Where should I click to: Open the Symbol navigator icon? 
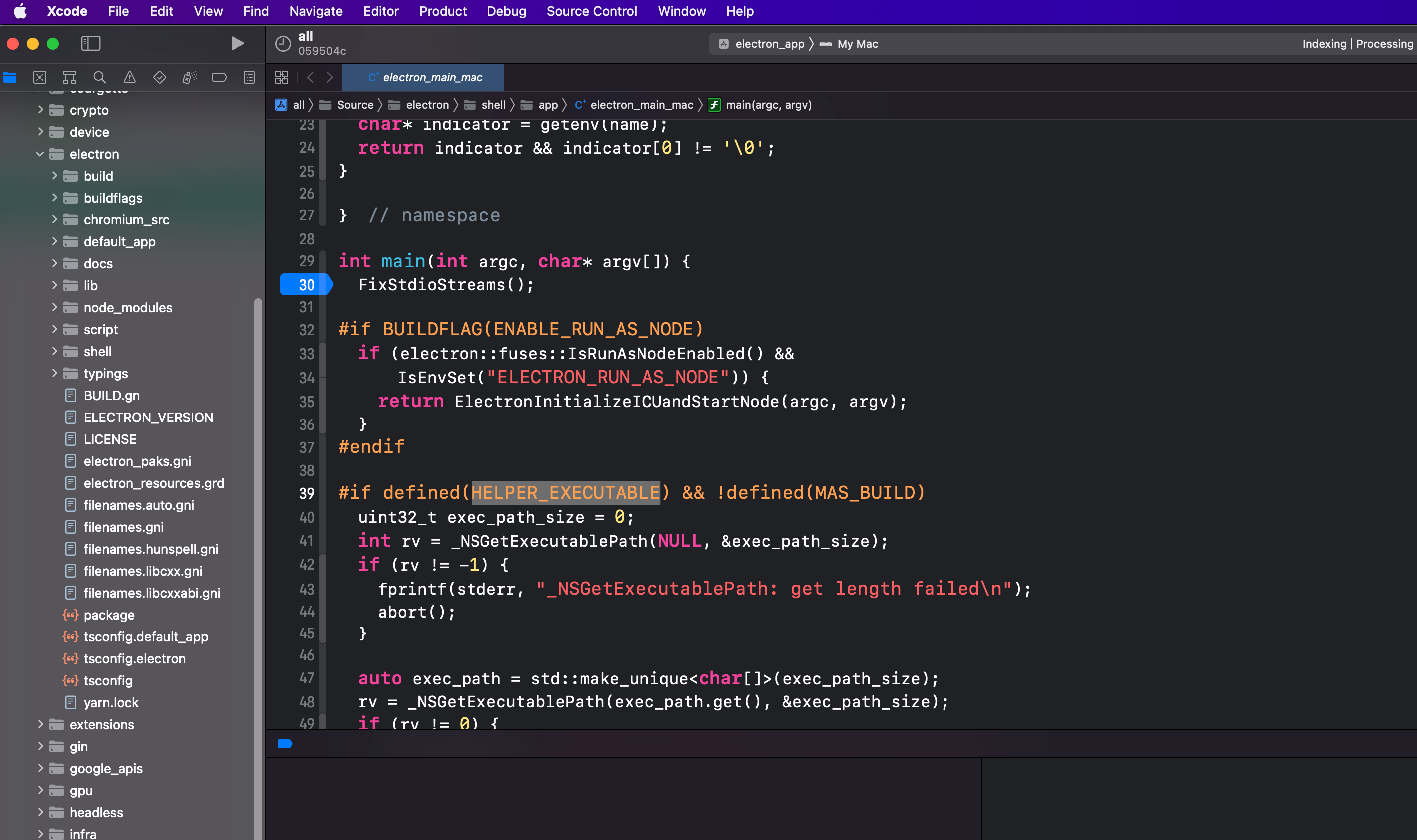coord(70,77)
